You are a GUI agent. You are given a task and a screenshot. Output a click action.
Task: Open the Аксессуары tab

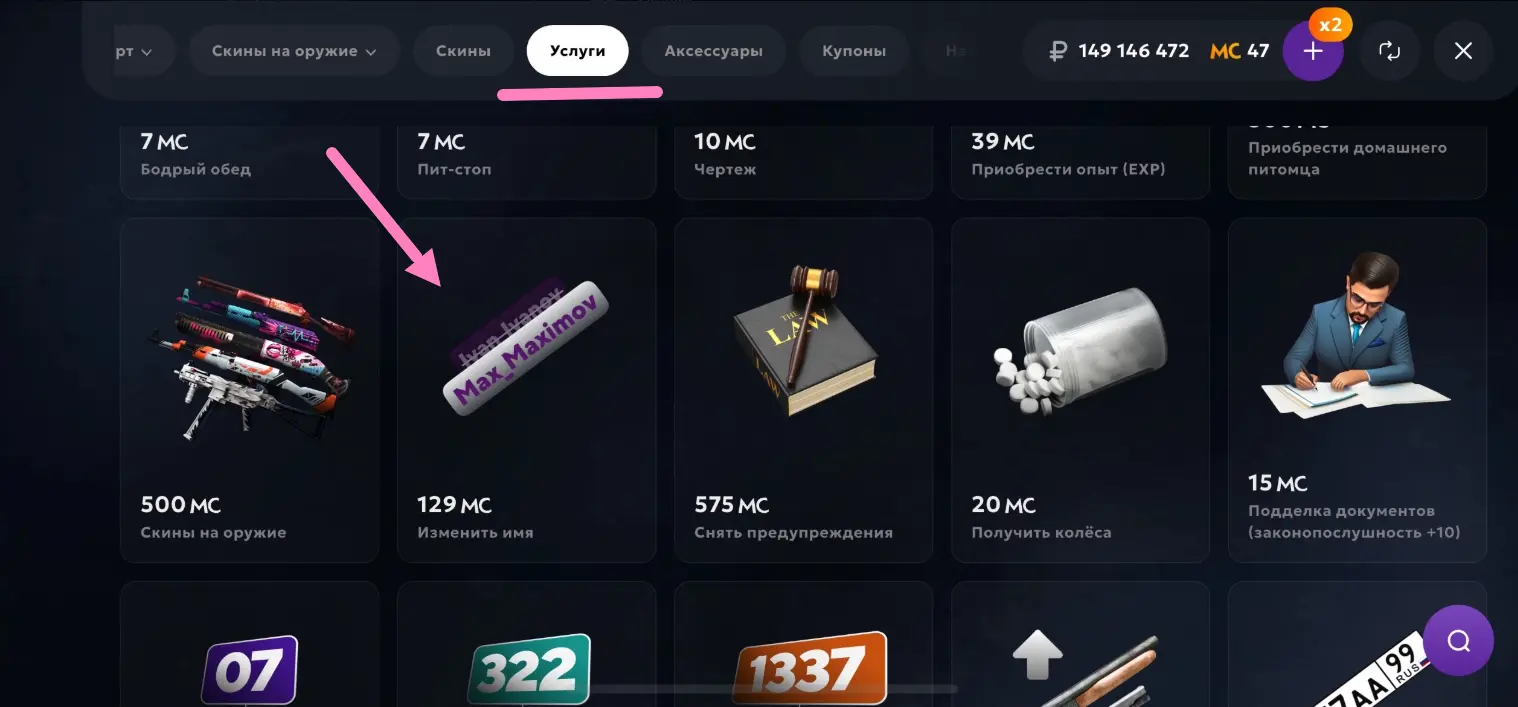click(x=713, y=51)
